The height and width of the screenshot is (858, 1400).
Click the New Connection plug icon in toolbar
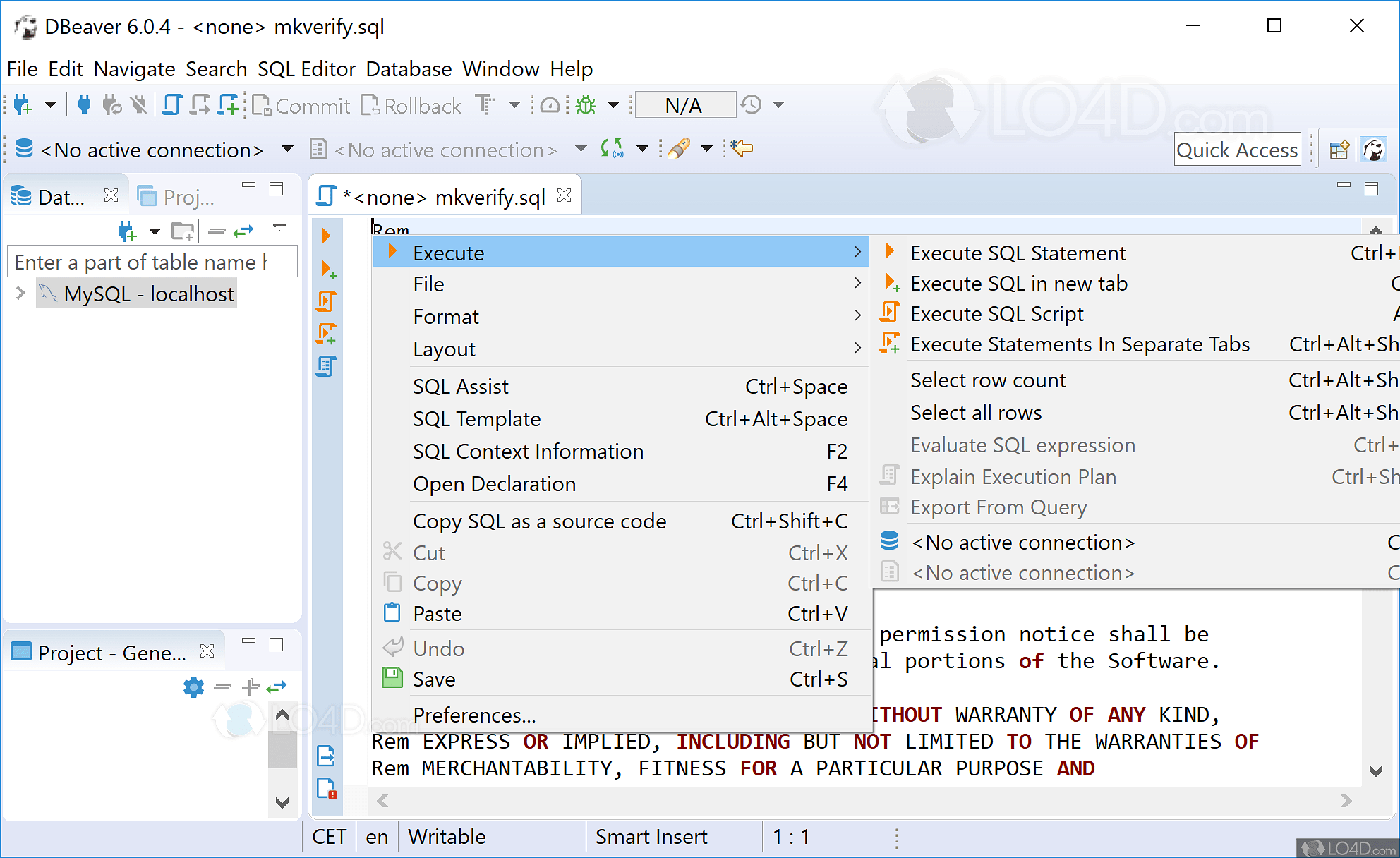[x=23, y=106]
